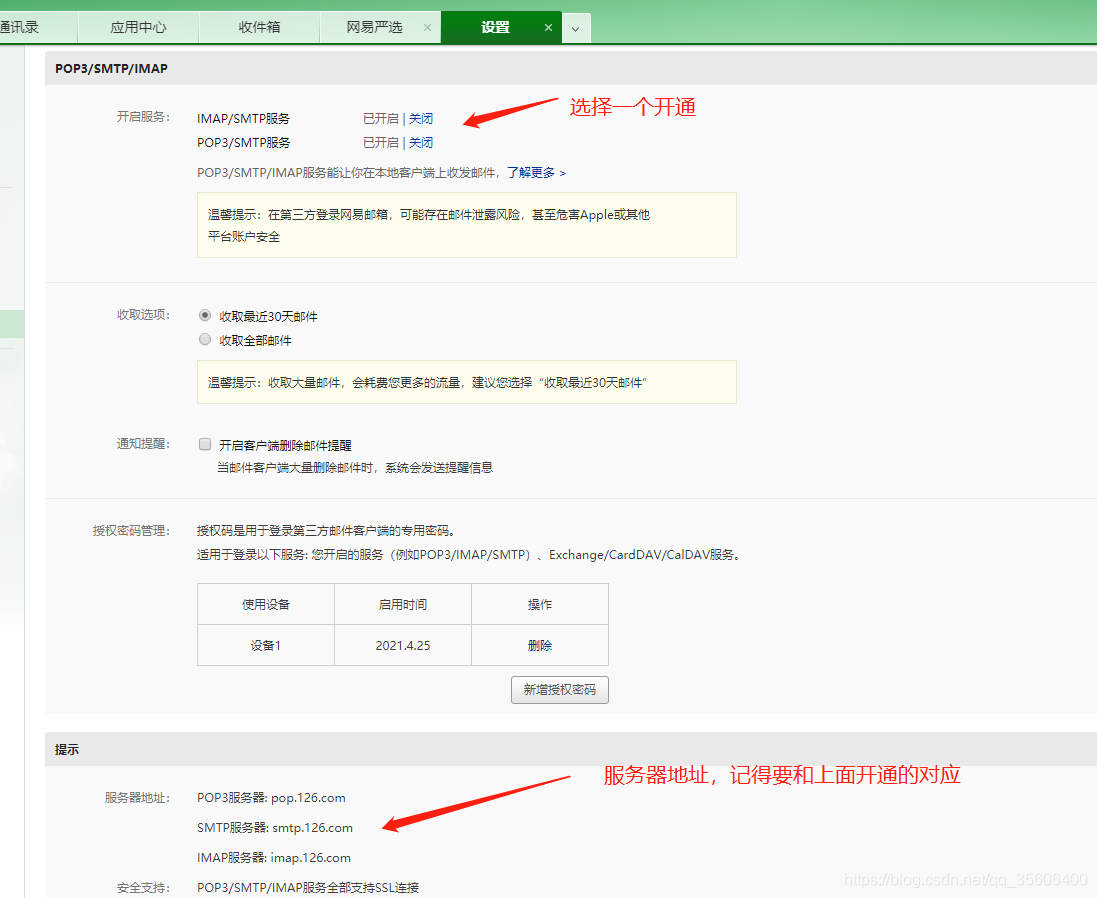
Task: Close the 设置 tab
Action: click(x=548, y=27)
